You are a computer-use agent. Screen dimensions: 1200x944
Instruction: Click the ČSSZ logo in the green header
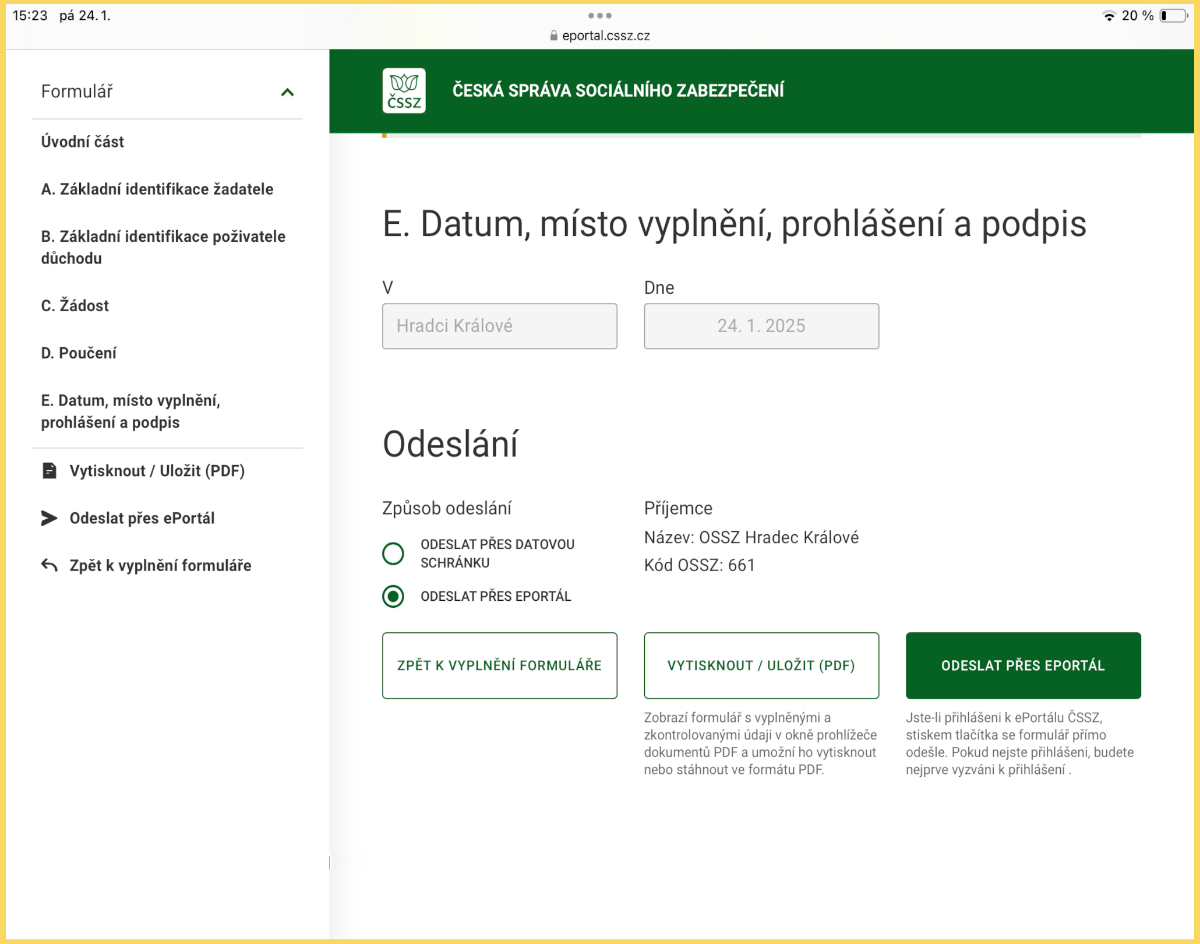403,90
